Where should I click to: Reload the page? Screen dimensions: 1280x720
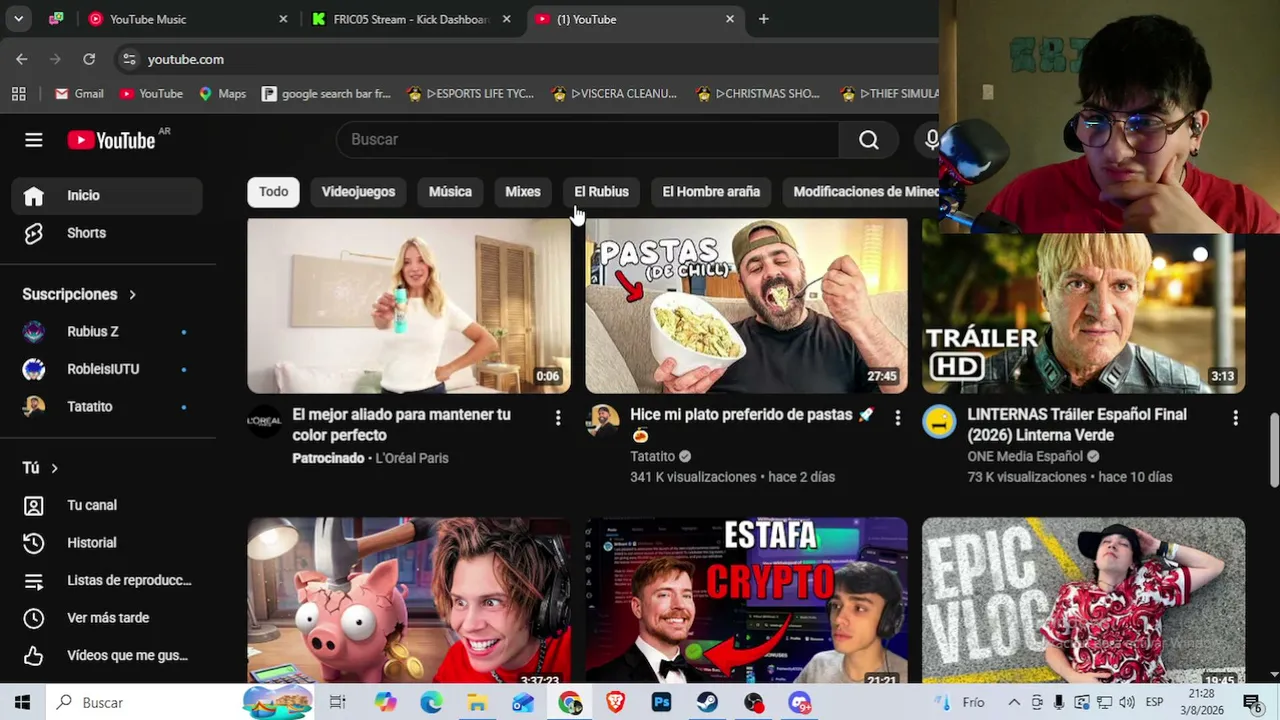[89, 59]
